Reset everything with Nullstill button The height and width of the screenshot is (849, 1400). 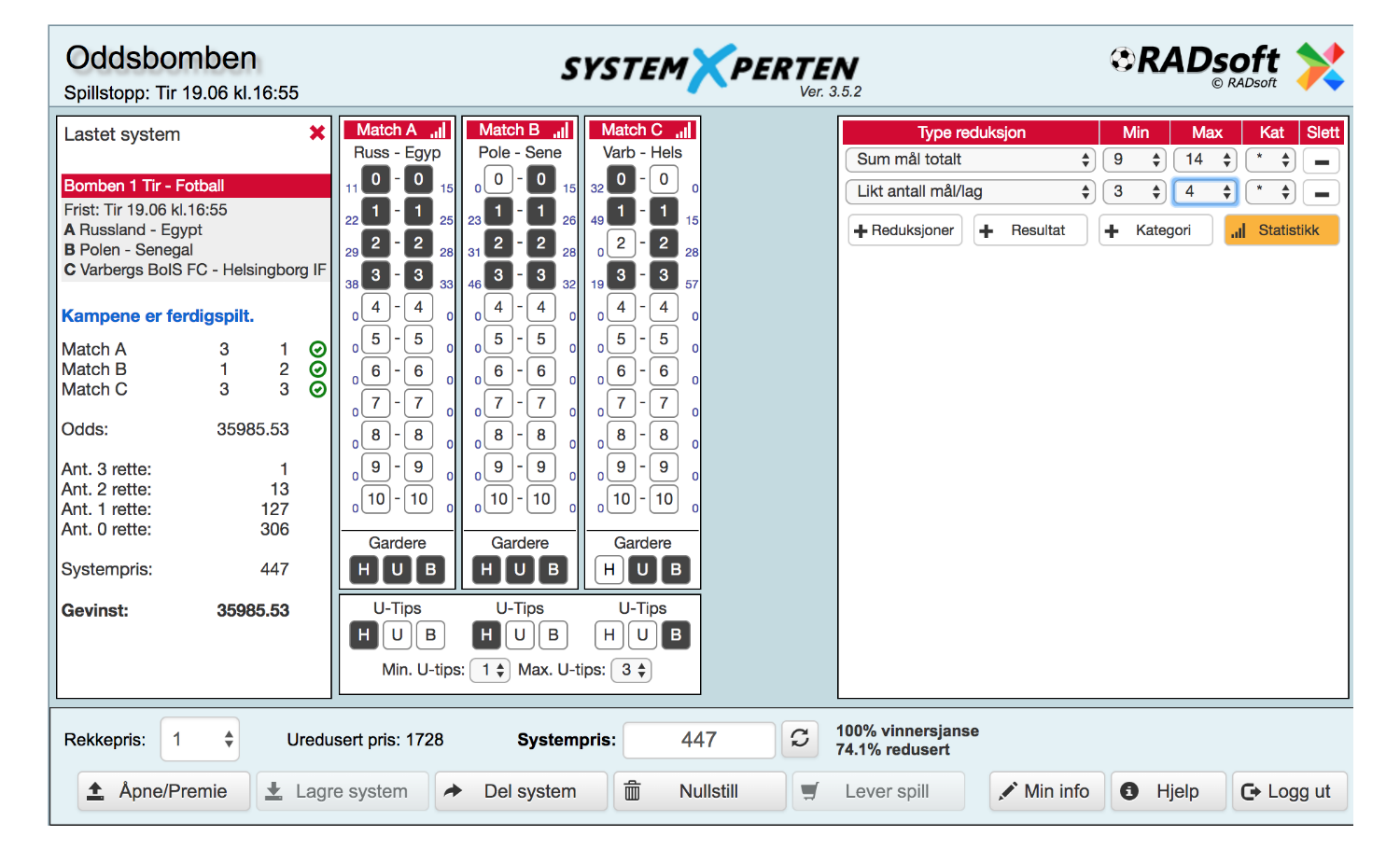(x=700, y=791)
